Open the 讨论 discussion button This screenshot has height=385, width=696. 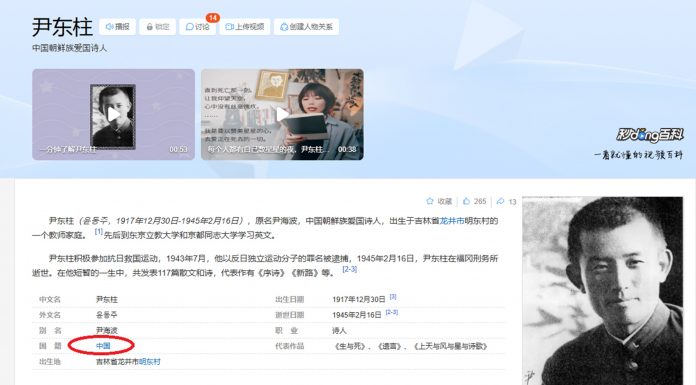point(198,27)
